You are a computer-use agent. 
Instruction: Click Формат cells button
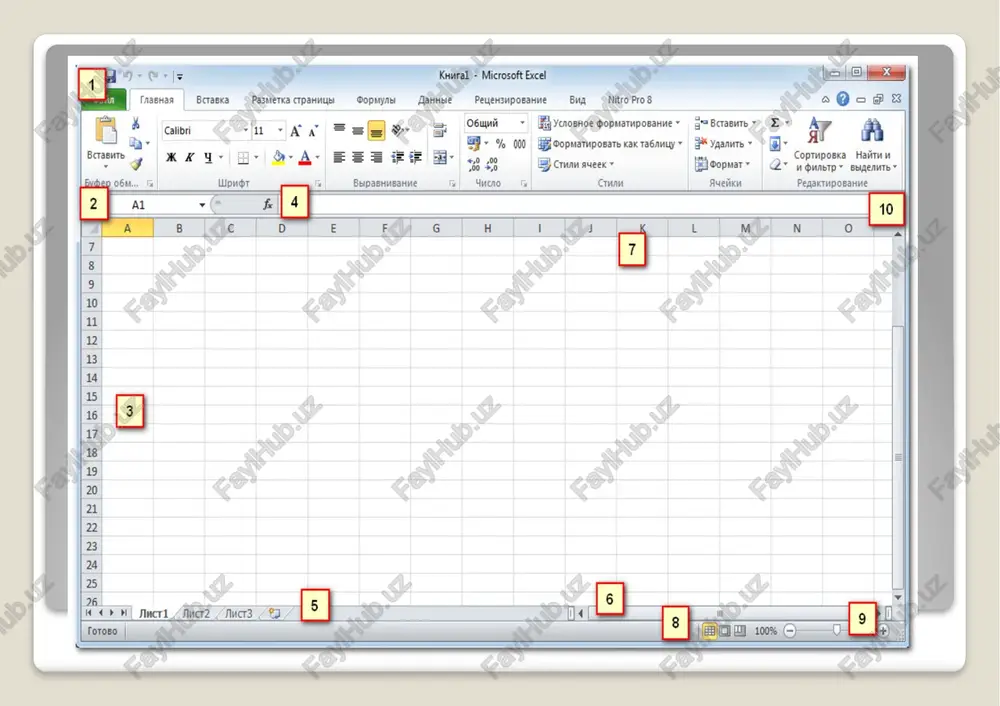722,164
